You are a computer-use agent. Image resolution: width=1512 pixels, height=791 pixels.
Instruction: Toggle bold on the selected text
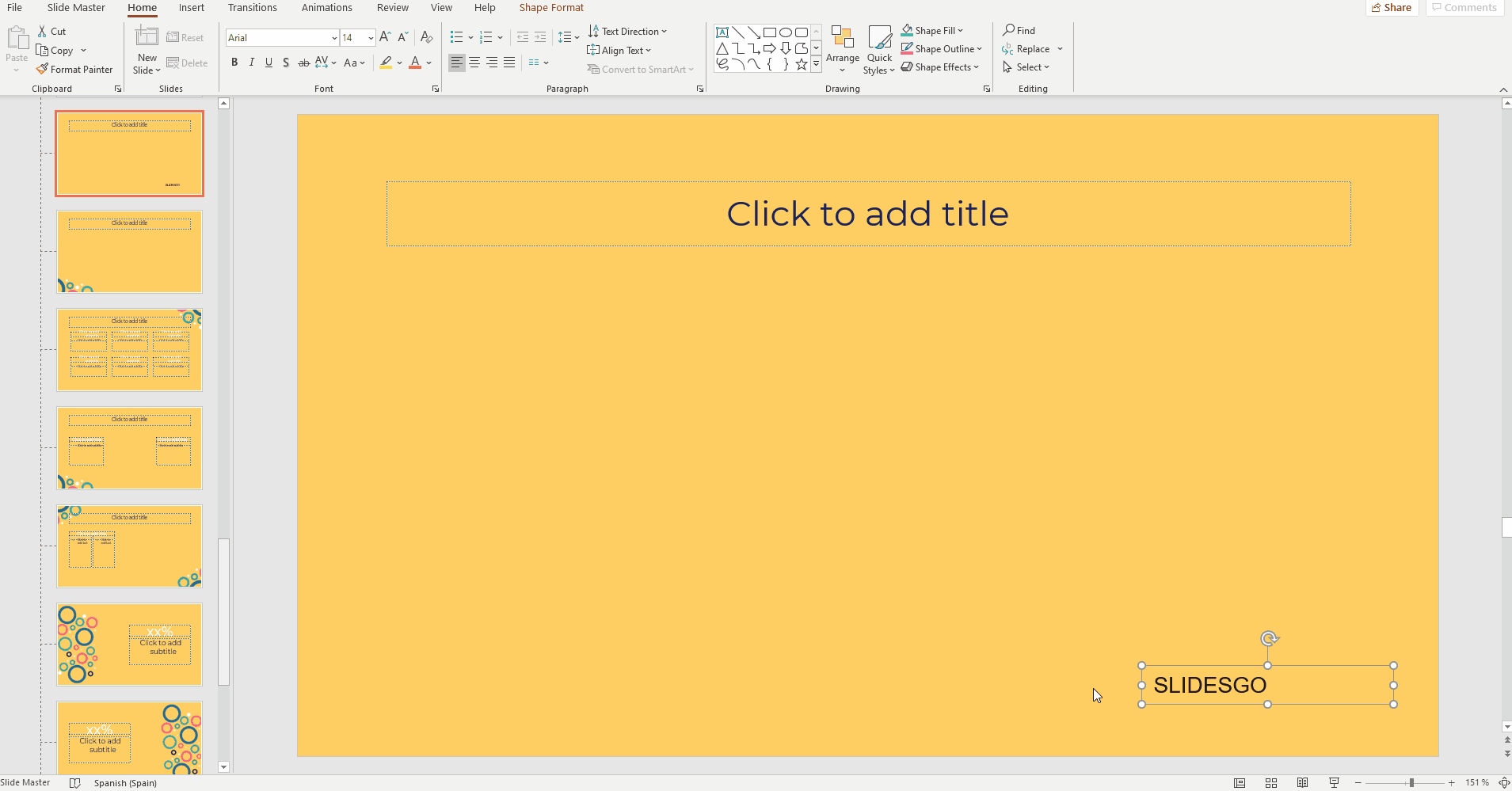[234, 63]
